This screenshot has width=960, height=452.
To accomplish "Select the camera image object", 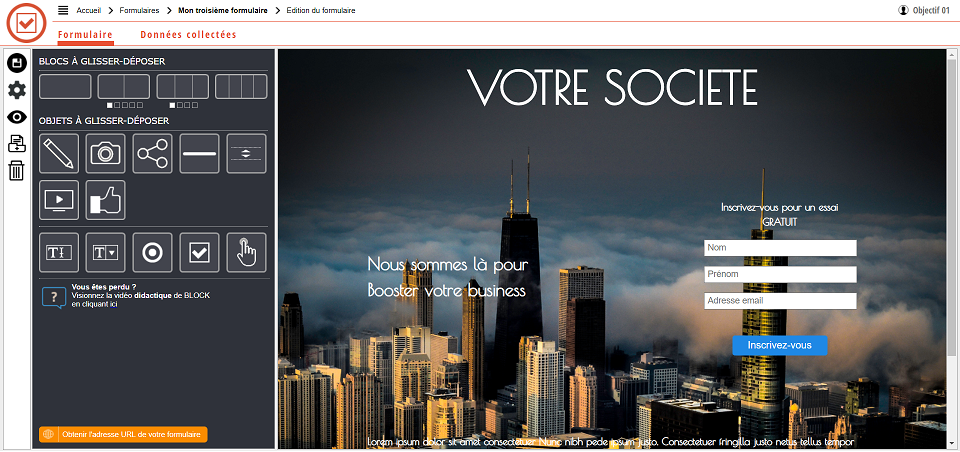I will coord(106,153).
